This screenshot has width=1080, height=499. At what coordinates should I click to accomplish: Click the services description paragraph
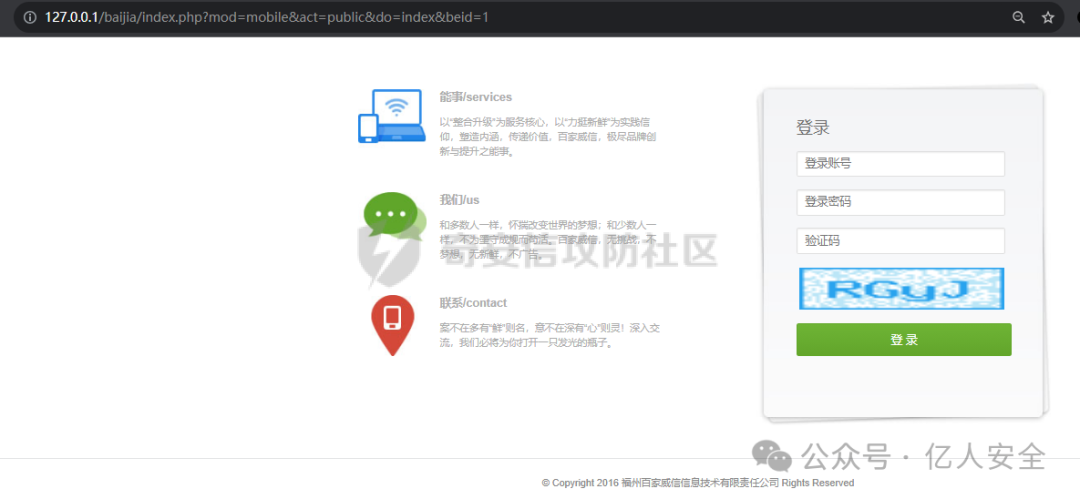tap(548, 137)
